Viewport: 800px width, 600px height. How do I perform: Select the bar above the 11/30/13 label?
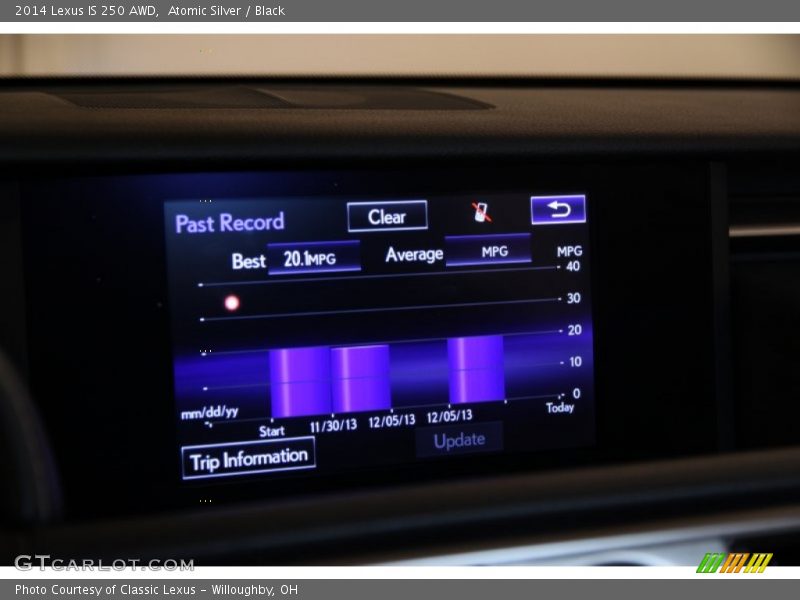click(360, 377)
